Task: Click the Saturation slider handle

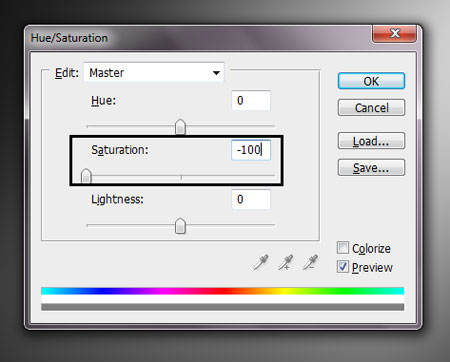Action: (86, 176)
